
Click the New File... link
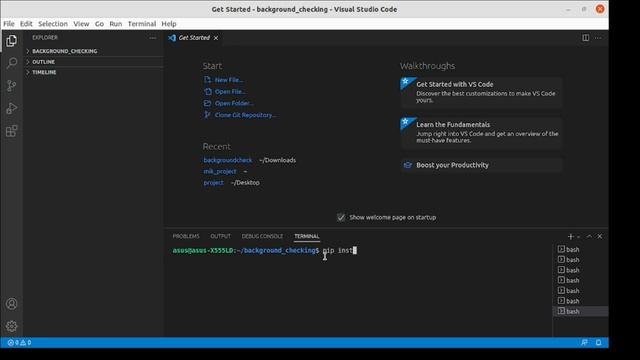point(229,80)
